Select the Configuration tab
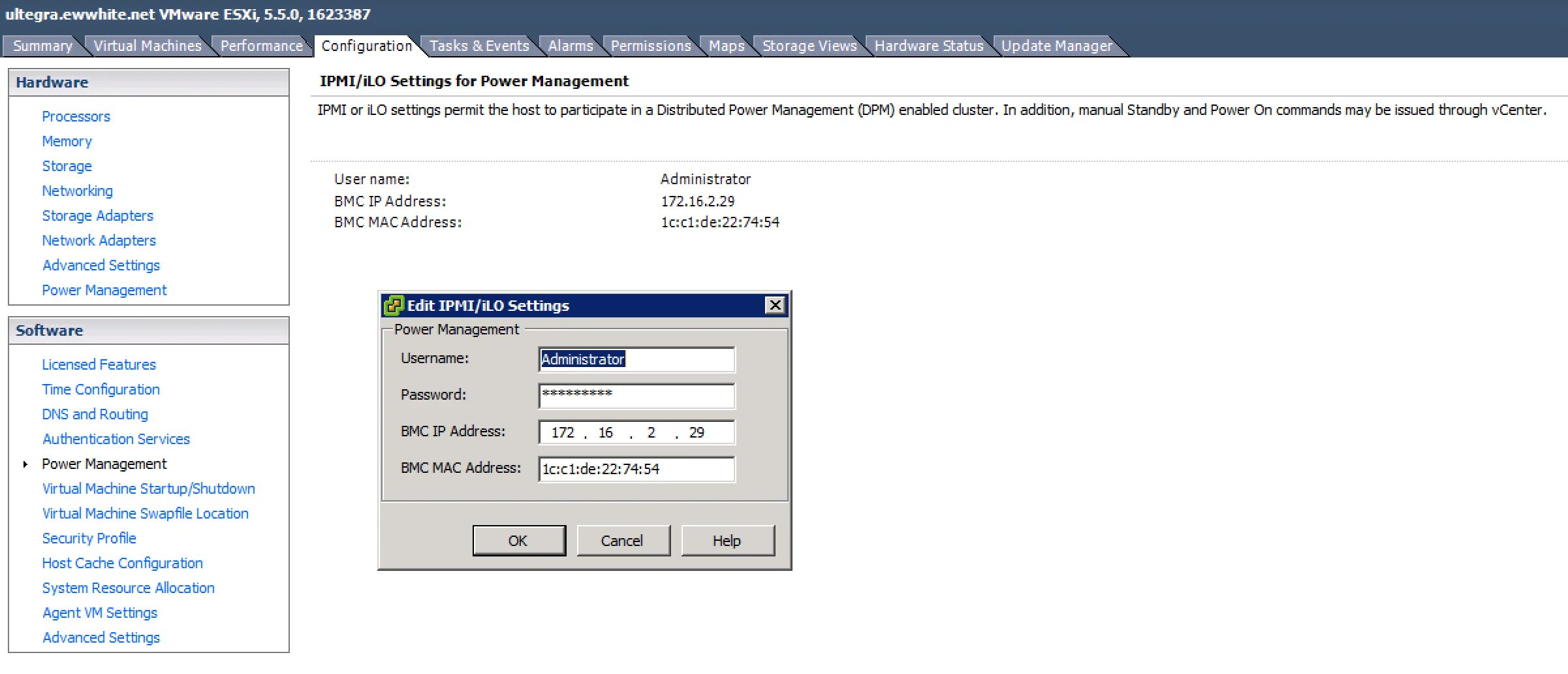 point(367,46)
